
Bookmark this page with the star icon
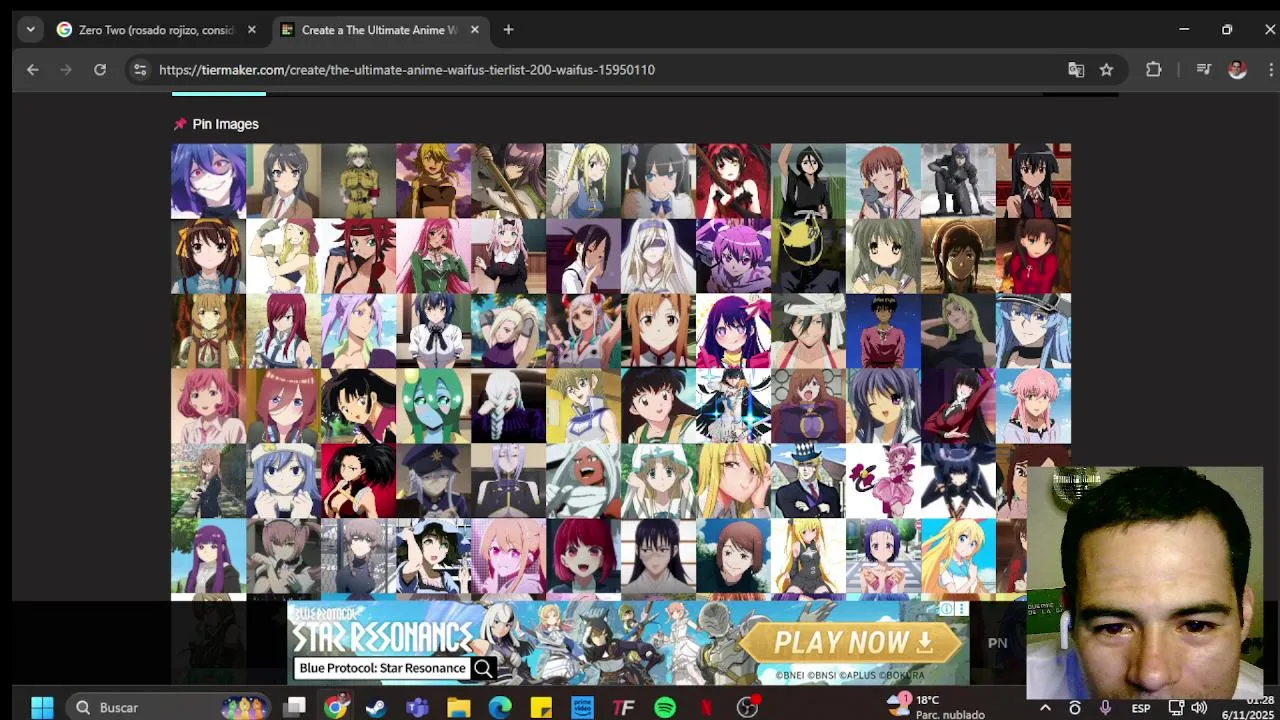1106,70
